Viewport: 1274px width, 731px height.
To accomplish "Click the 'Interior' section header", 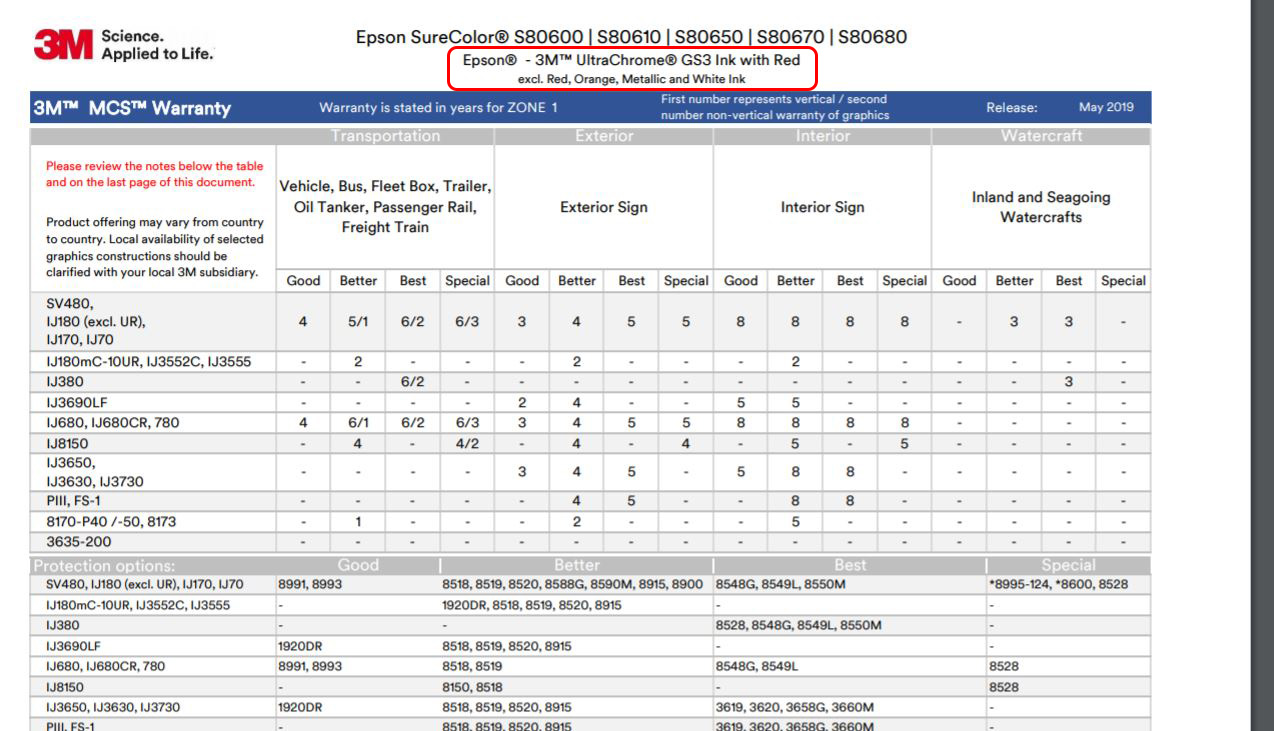I will [x=823, y=136].
